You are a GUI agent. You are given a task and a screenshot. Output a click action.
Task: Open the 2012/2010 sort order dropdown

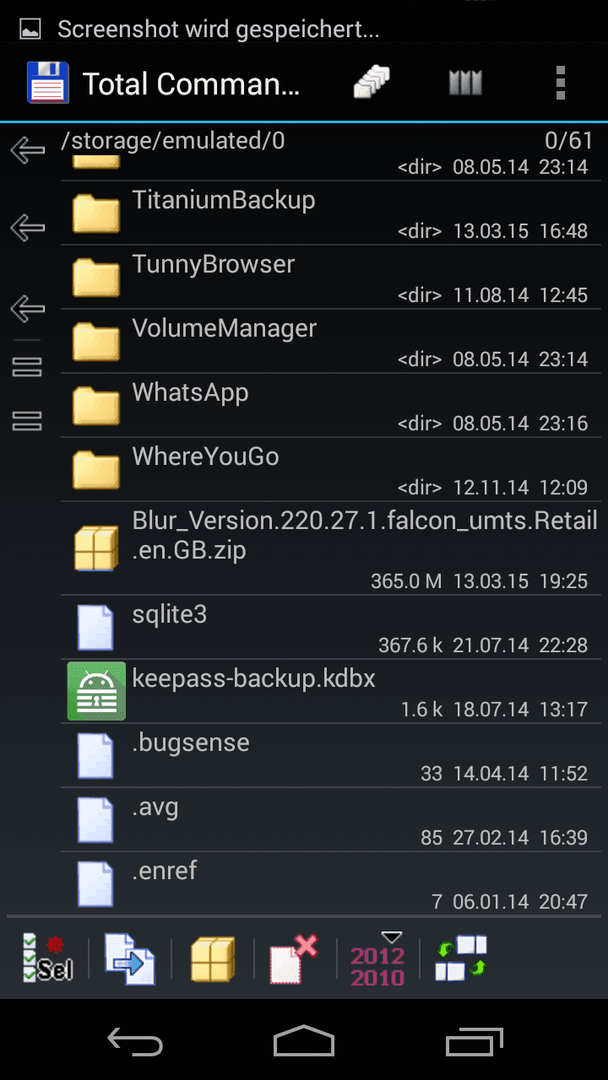(x=378, y=958)
